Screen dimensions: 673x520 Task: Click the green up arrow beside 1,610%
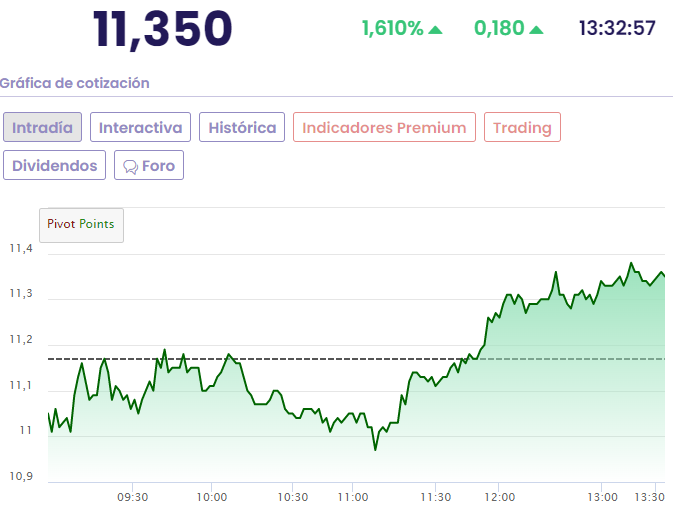coord(435,29)
